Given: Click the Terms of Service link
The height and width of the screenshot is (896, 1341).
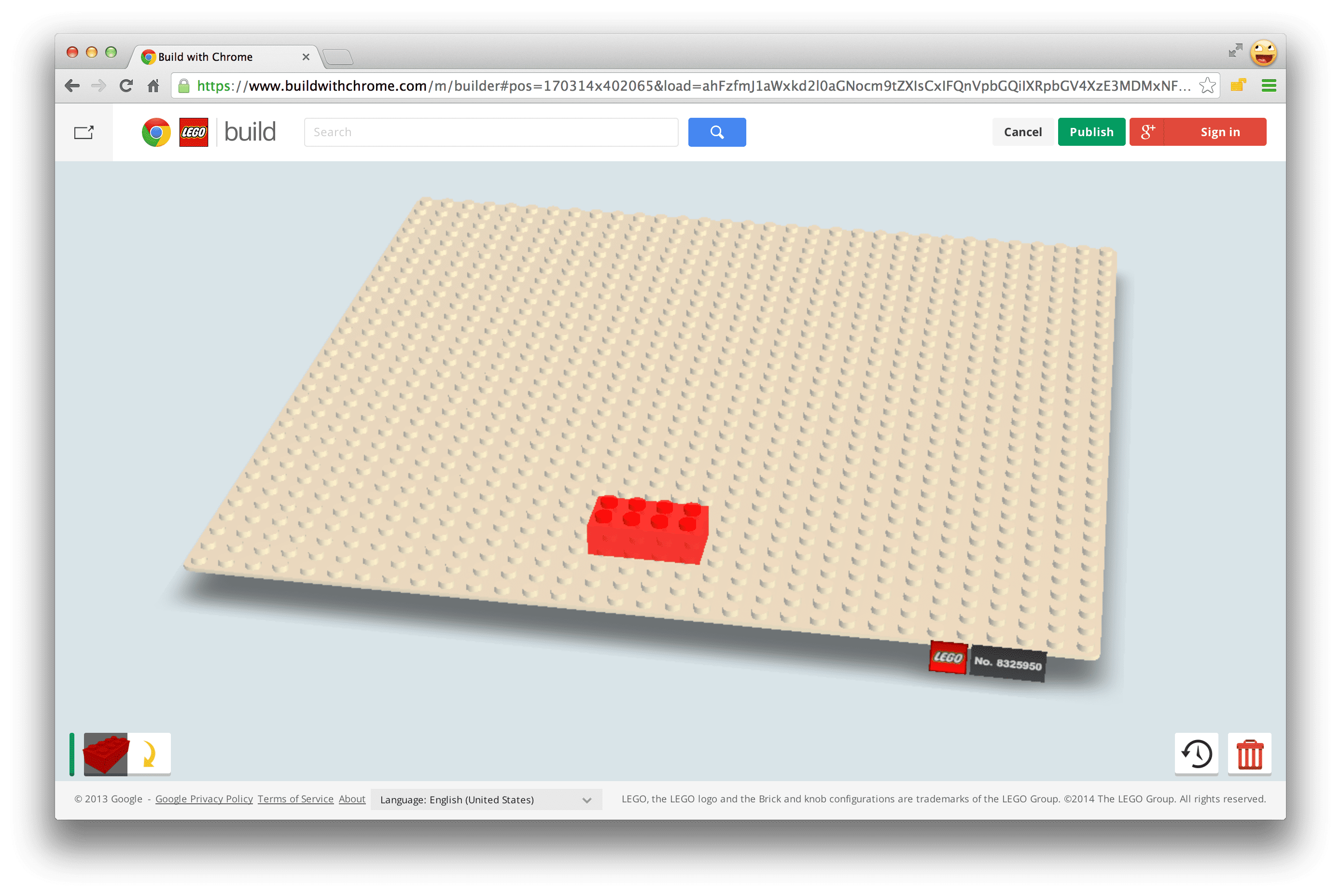Looking at the screenshot, I should pos(296,799).
